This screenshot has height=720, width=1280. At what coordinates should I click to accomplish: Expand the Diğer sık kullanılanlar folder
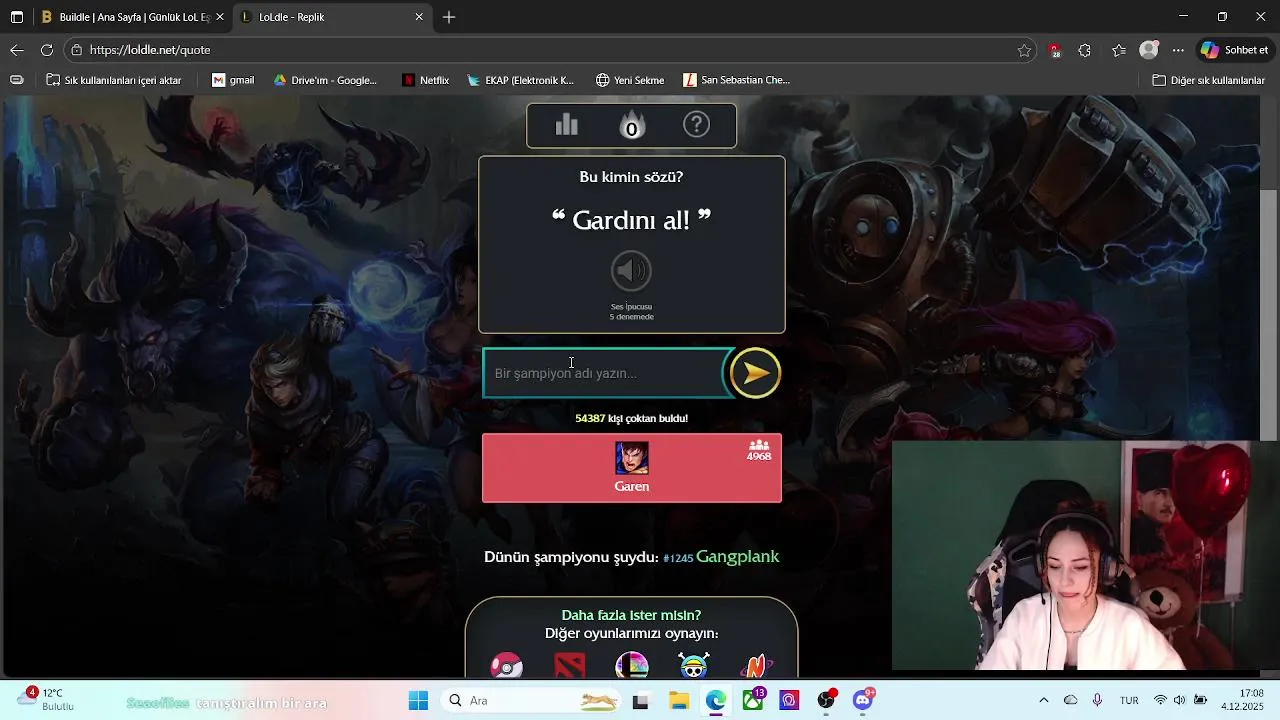click(x=1208, y=80)
